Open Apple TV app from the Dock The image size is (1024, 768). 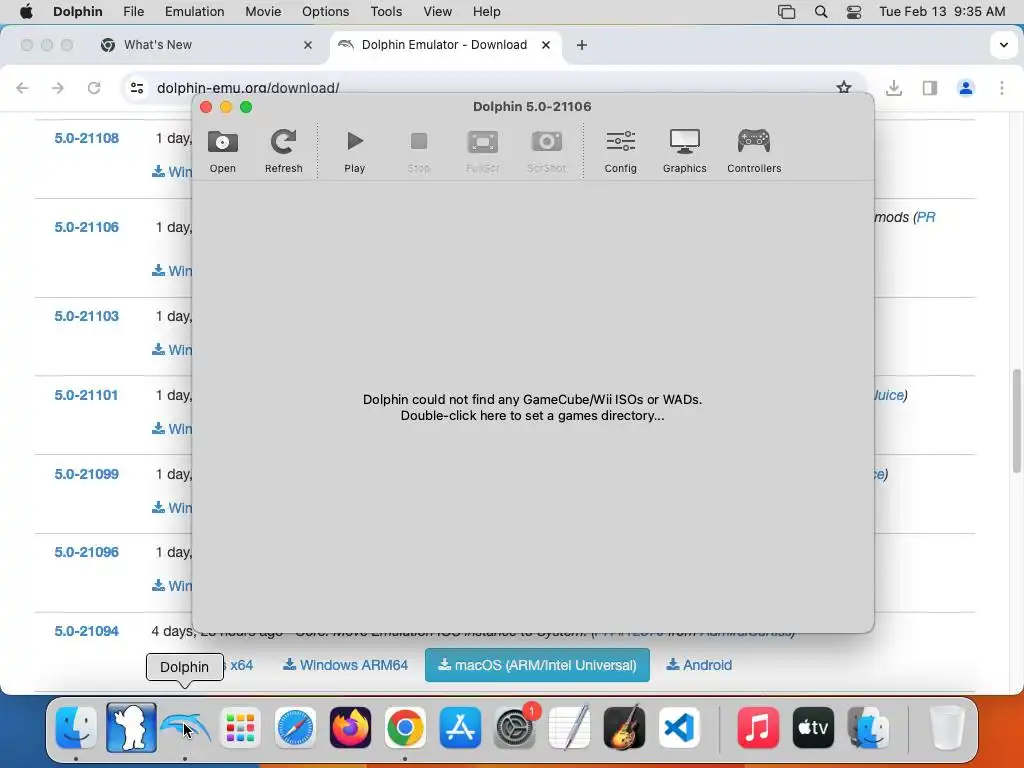(x=813, y=728)
